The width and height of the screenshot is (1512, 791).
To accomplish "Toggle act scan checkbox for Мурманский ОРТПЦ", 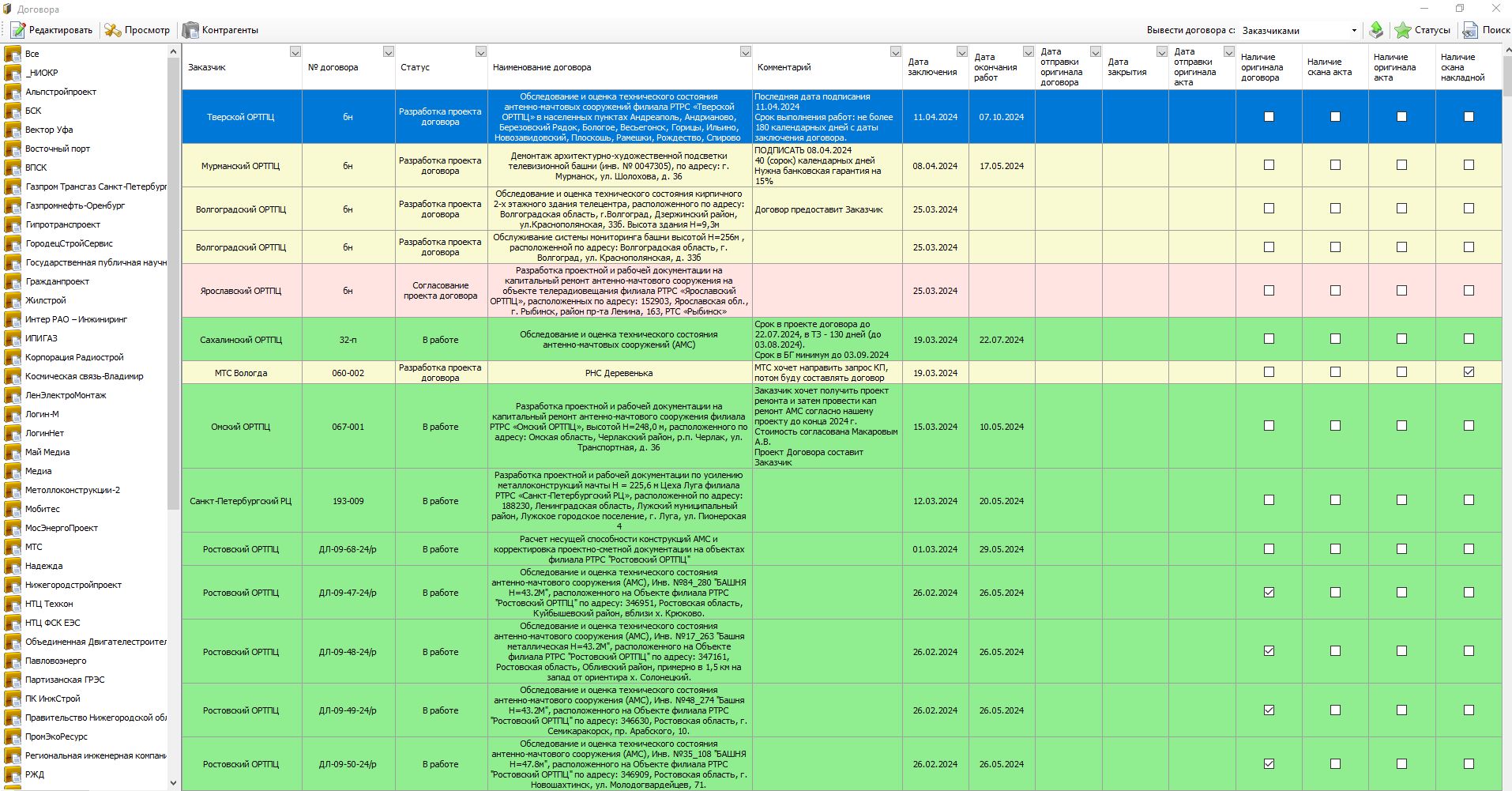I will [x=1335, y=165].
